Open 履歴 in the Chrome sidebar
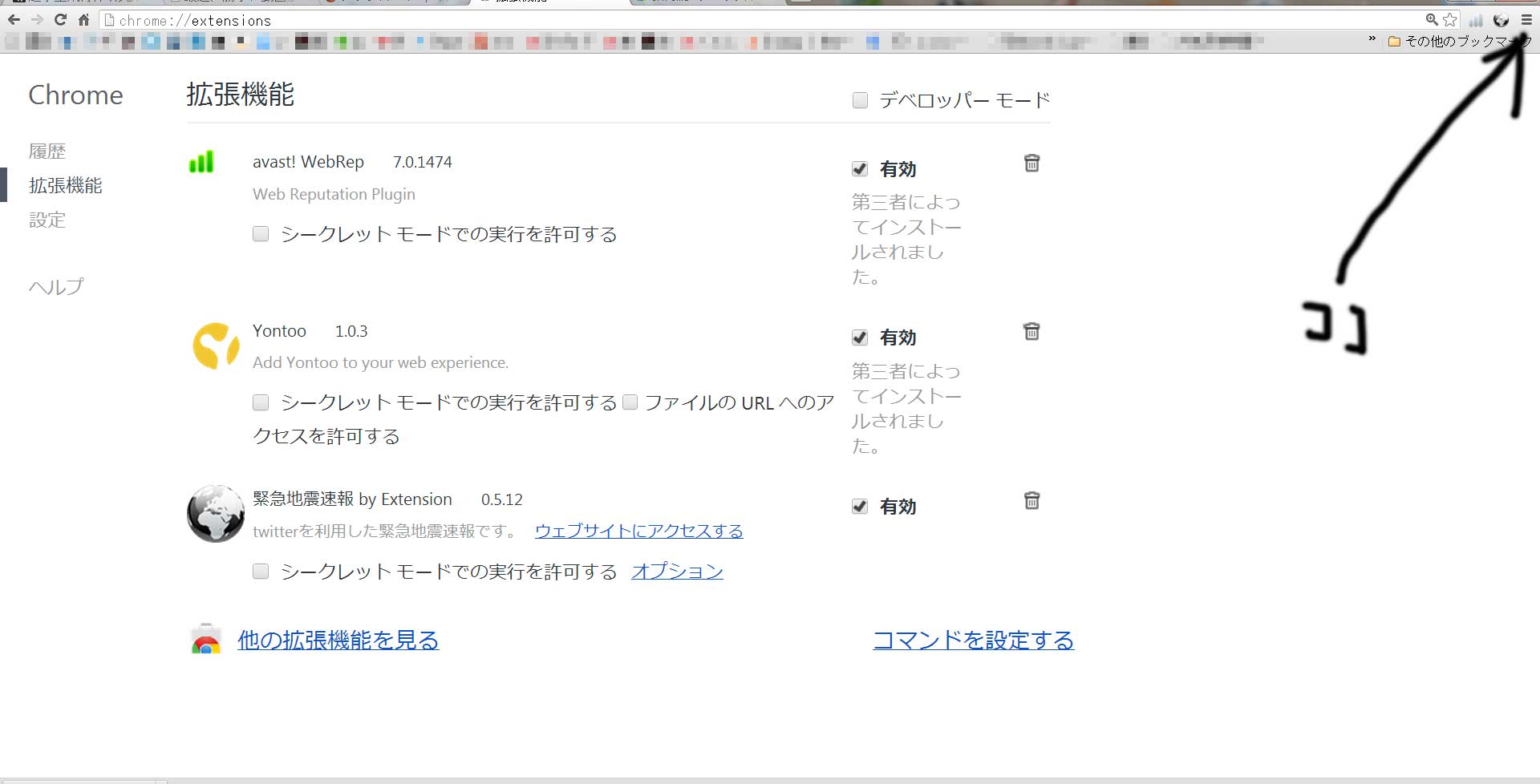The width and height of the screenshot is (1540, 784). [x=47, y=151]
